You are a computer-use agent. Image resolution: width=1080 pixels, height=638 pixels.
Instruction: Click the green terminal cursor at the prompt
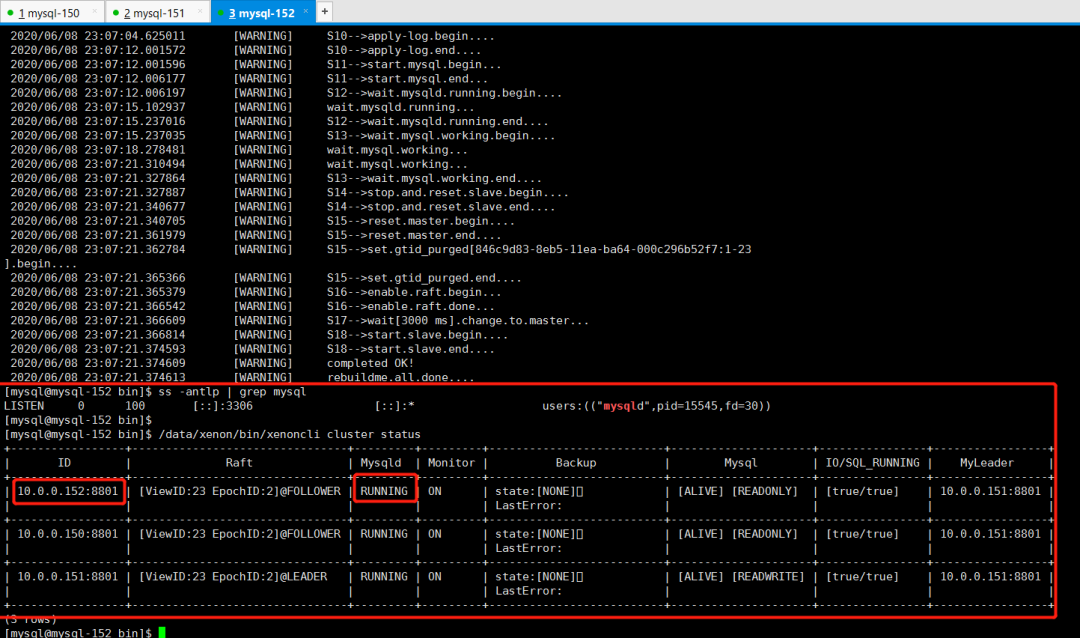click(162, 632)
